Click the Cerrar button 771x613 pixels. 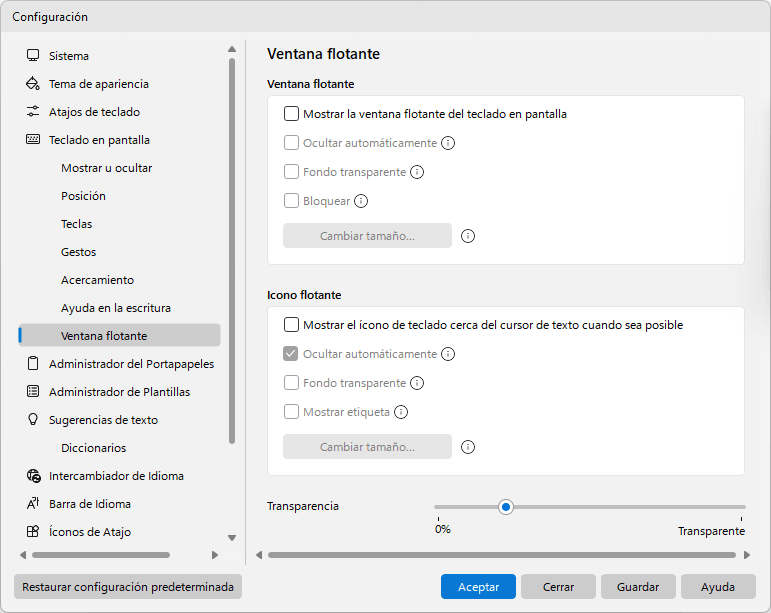pos(558,586)
